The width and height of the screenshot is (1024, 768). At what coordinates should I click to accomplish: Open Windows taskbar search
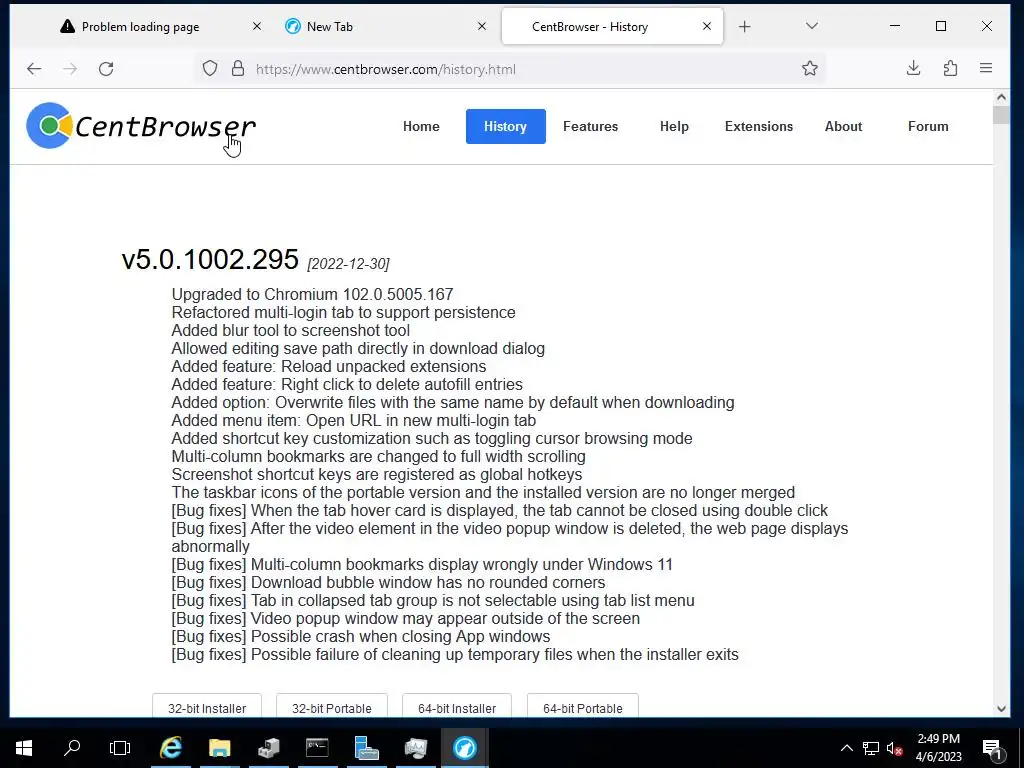[x=72, y=748]
